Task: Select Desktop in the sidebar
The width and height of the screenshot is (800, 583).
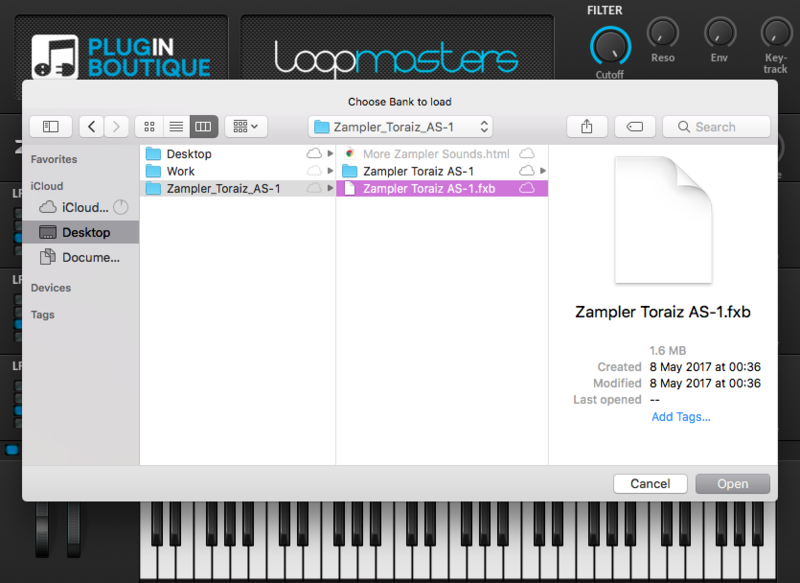Action: coord(81,233)
